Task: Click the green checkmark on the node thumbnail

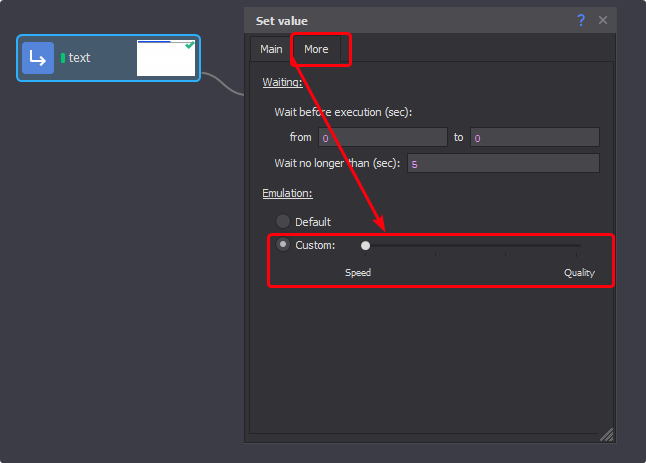Action: tap(190, 45)
